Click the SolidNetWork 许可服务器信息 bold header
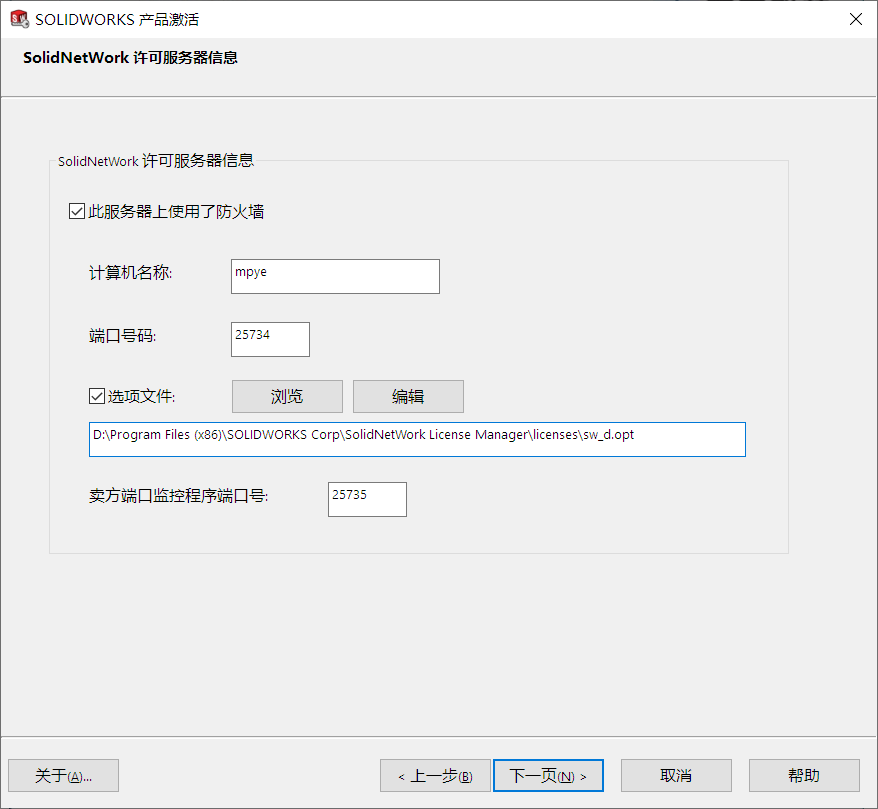878x809 pixels. [x=130, y=58]
